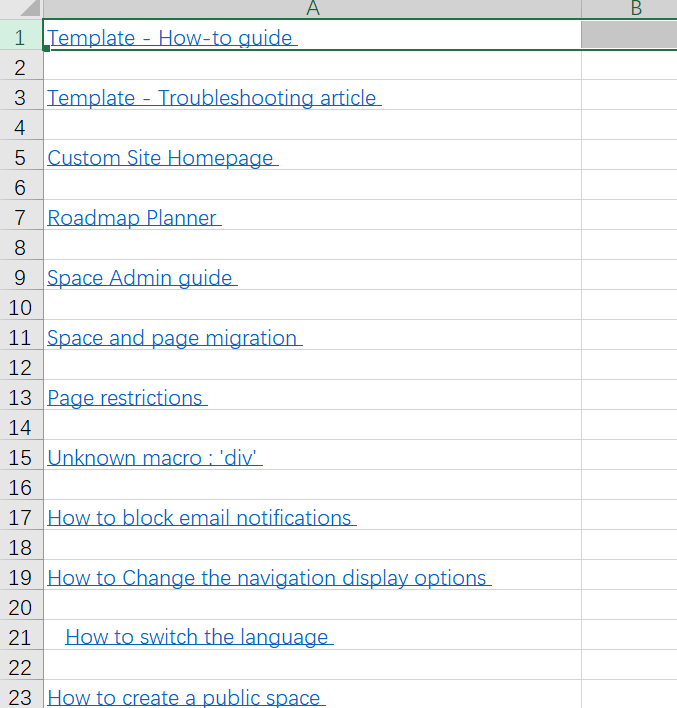Select row 12 header
Viewport: 677px width, 708px height.
click(x=21, y=364)
